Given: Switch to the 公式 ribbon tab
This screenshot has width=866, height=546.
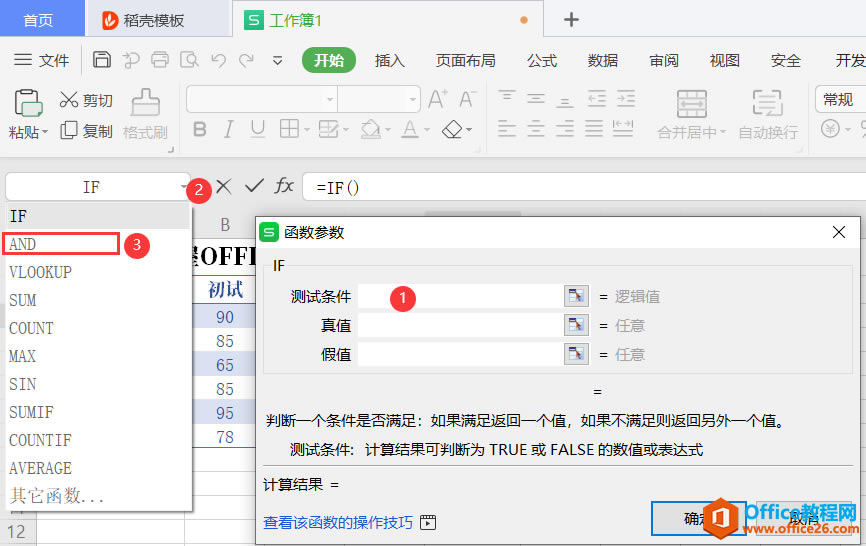Looking at the screenshot, I should [x=542, y=60].
